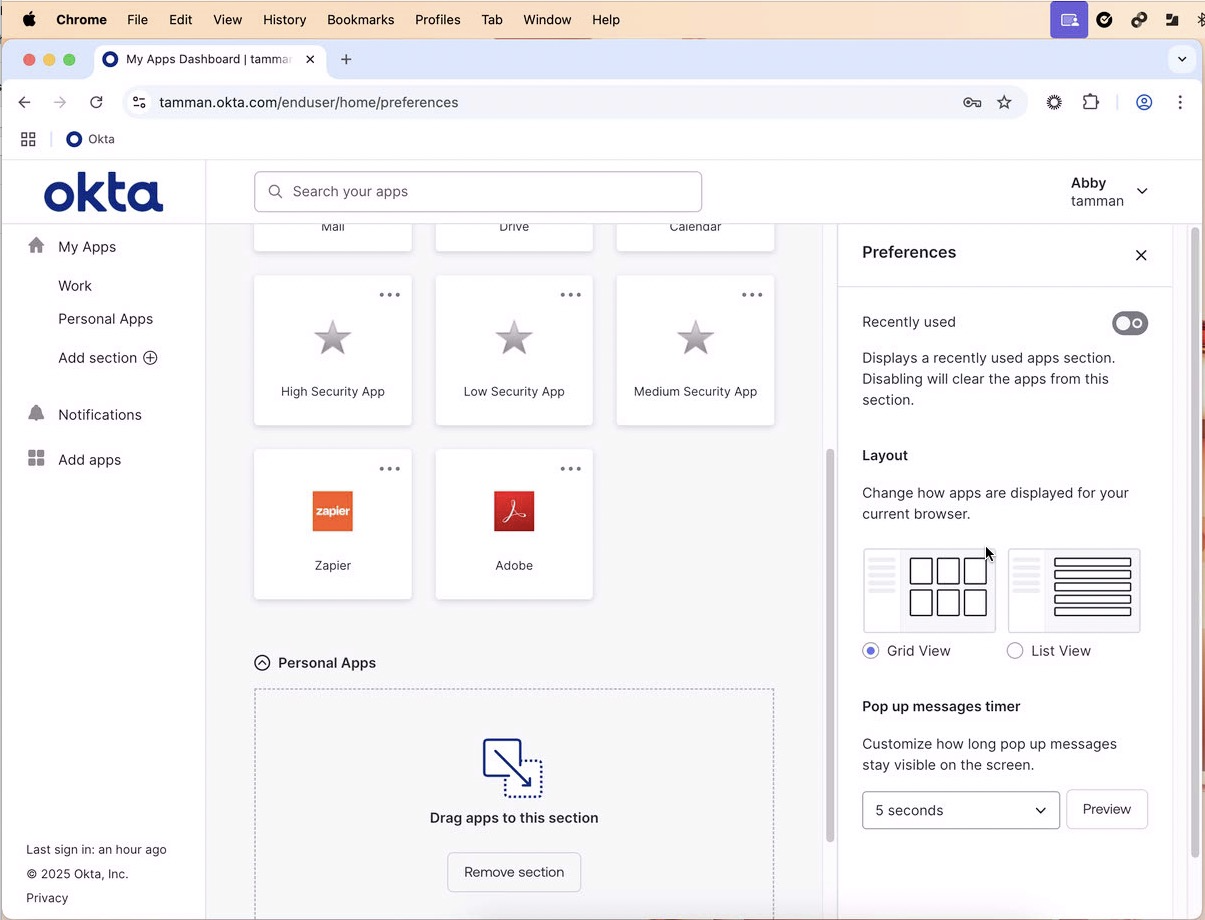Open the Okta bookmark in bookmarks bar
The height and width of the screenshot is (920, 1205).
[x=90, y=139]
